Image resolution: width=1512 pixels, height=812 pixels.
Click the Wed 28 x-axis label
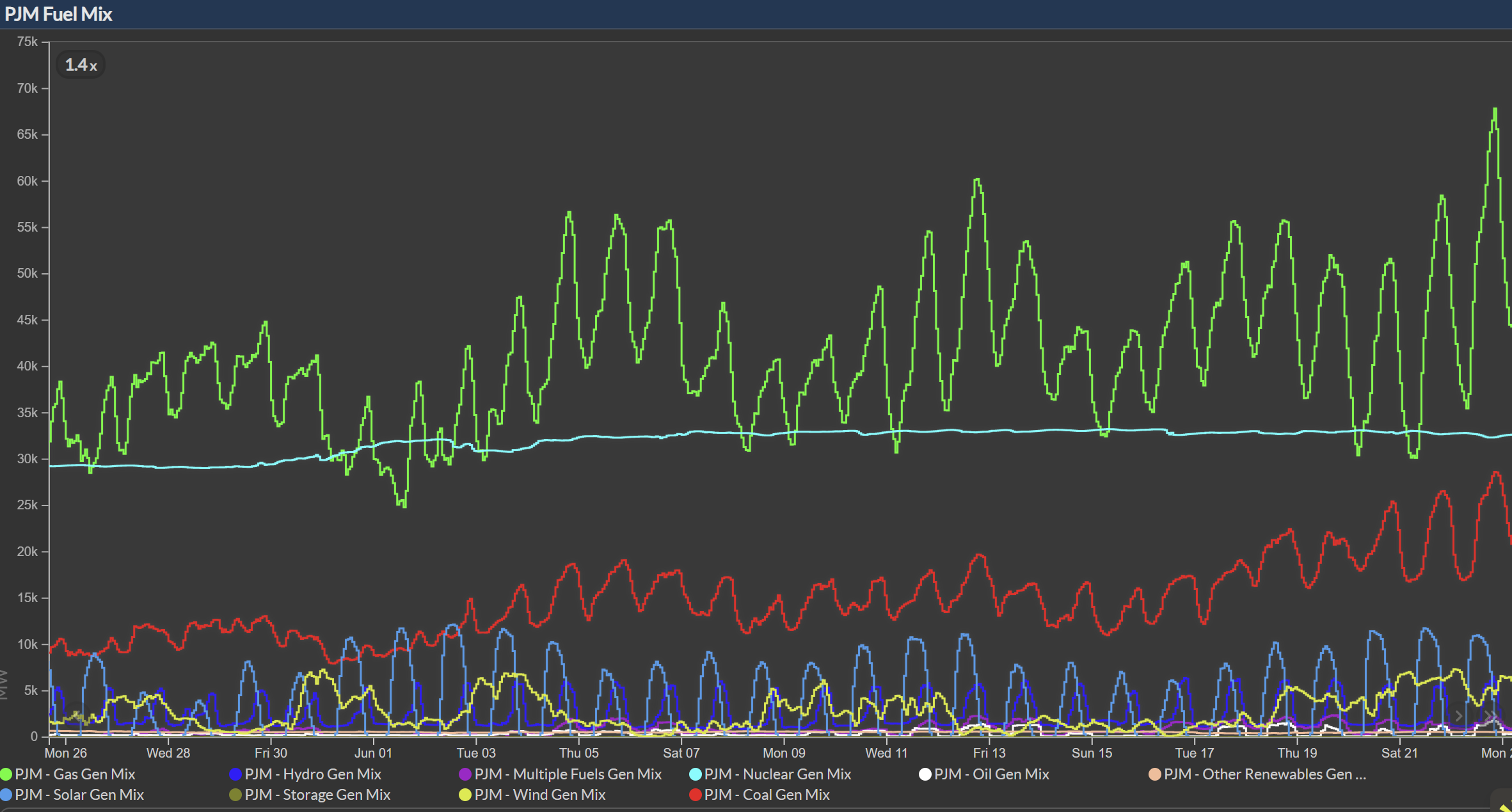[168, 753]
